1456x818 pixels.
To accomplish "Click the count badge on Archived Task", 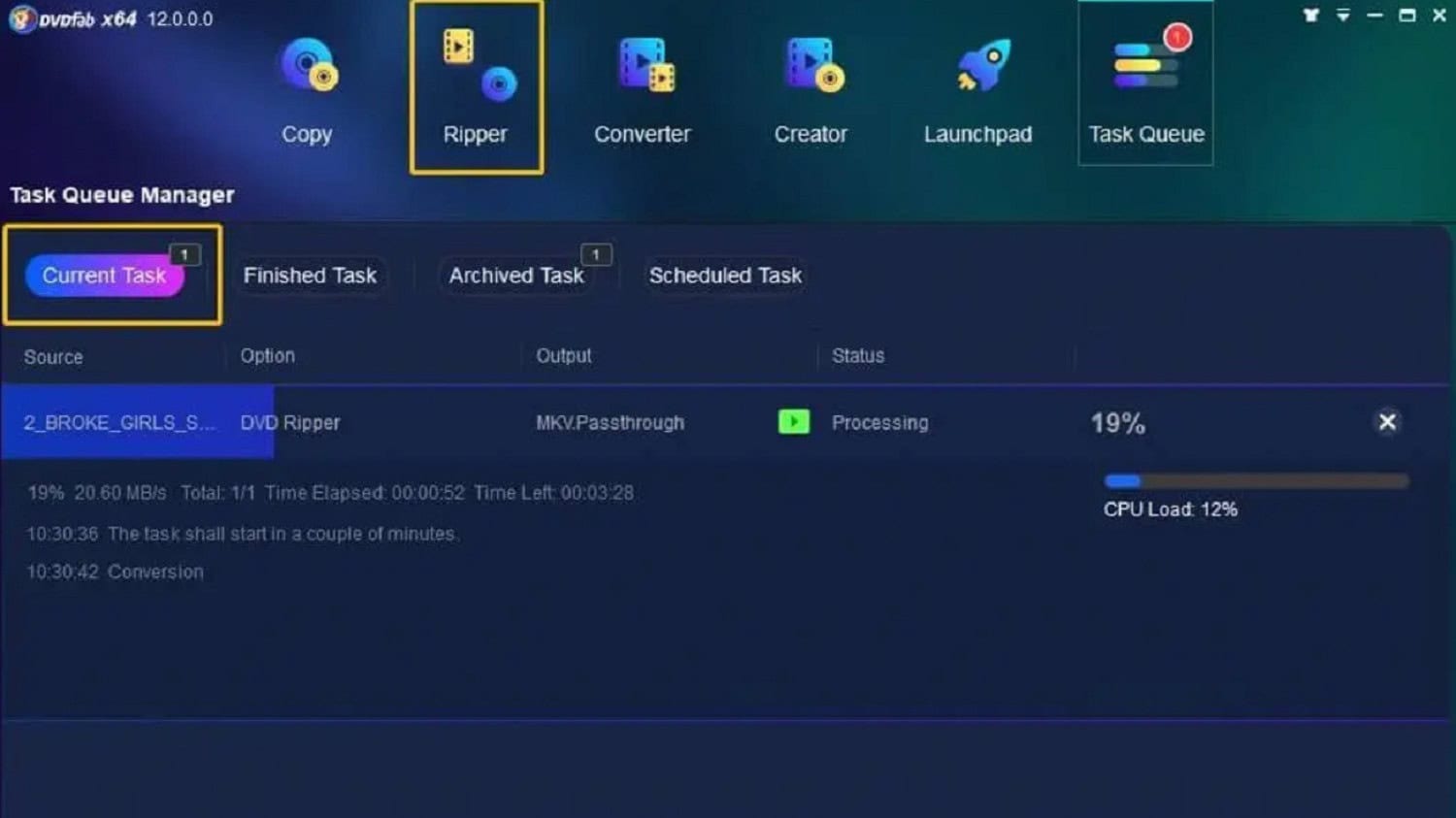I will [596, 254].
